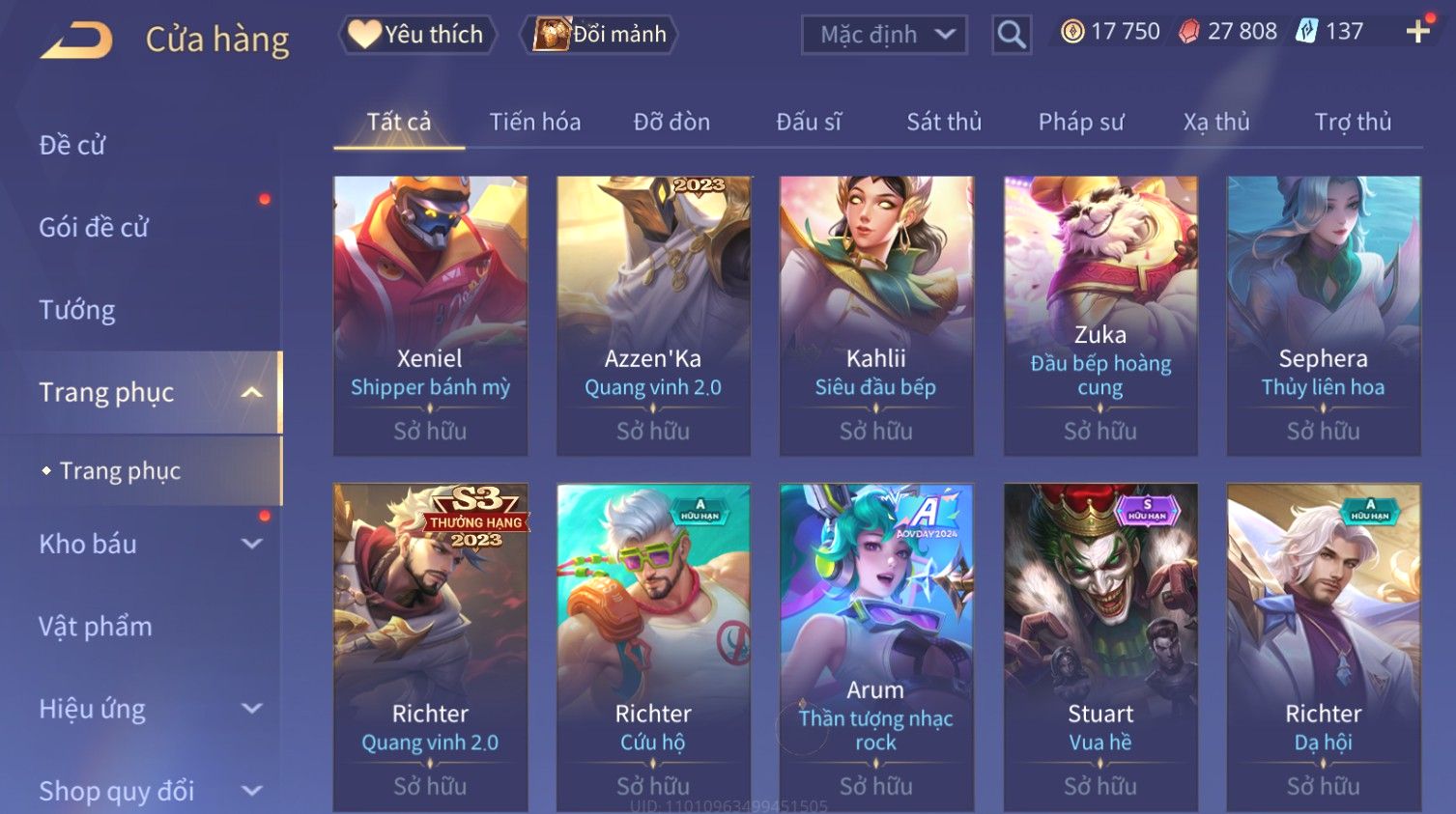The width and height of the screenshot is (1456, 814).
Task: Select the Stuart Vua hề skin card
Action: (x=1100, y=647)
